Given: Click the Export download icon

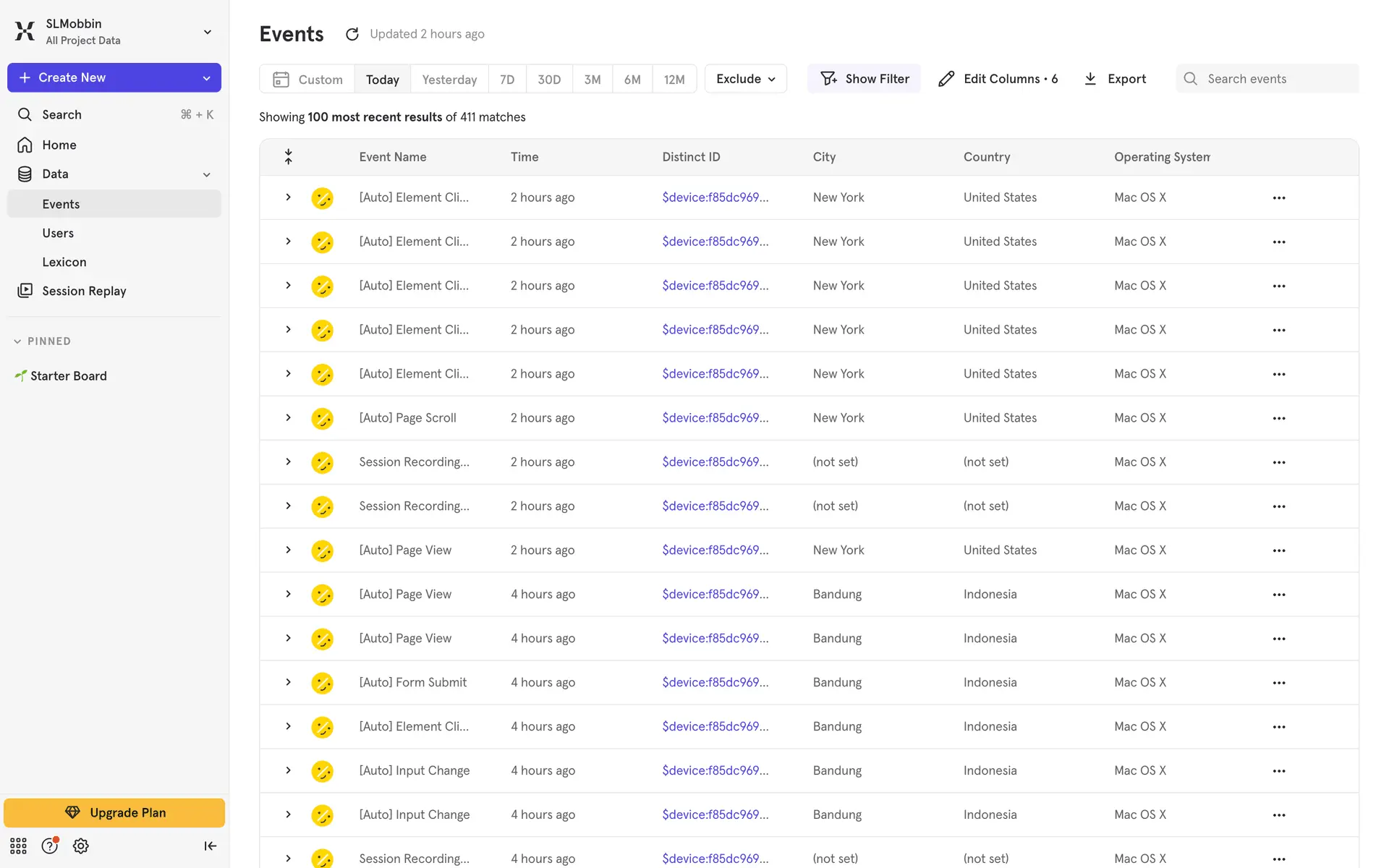Looking at the screenshot, I should pyautogui.click(x=1090, y=79).
